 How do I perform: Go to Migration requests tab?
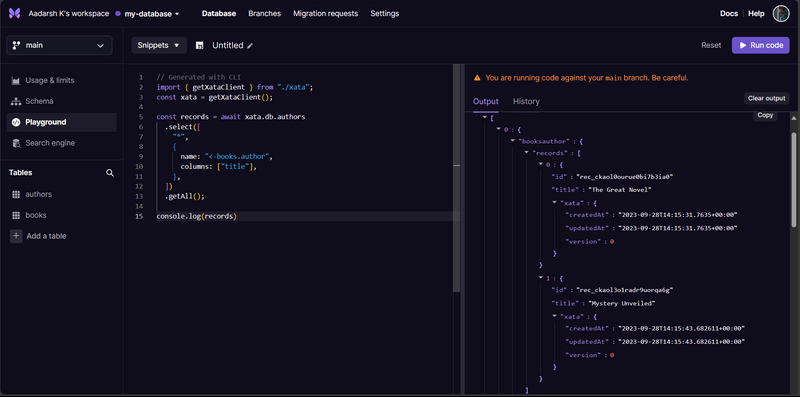coord(326,14)
